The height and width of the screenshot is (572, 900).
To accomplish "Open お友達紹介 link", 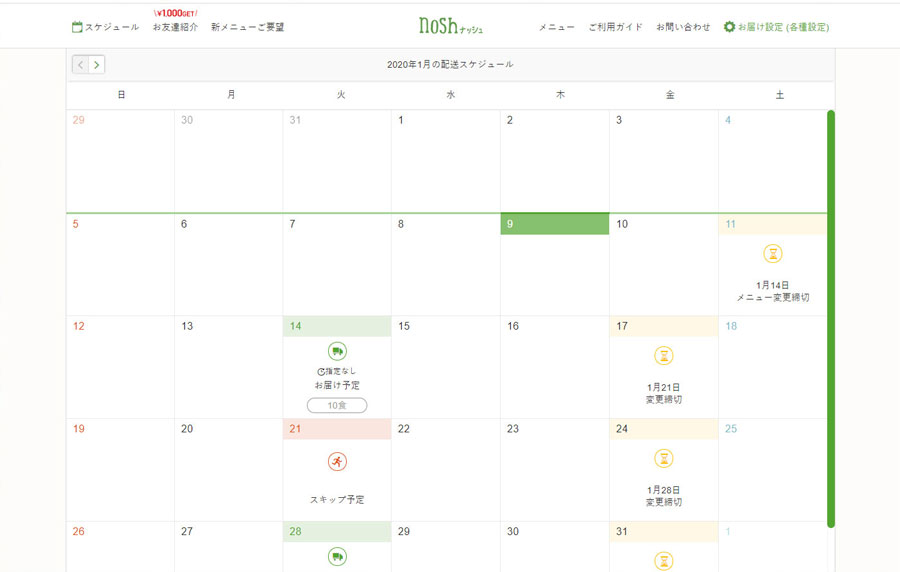I will coord(175,27).
